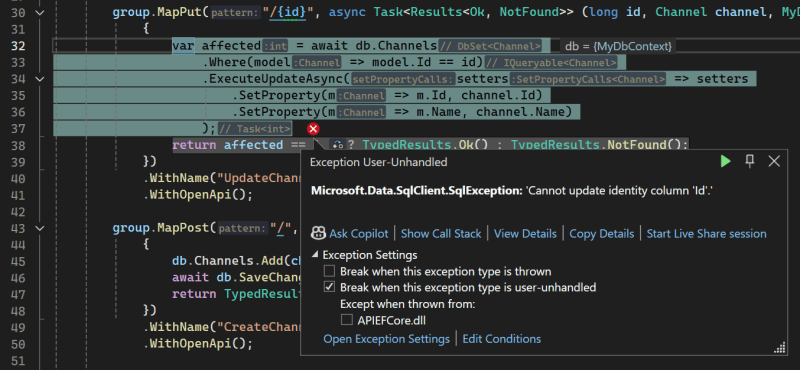The image size is (800, 370).
Task: Click the Exception User-Unhandled title
Action: coord(379,162)
